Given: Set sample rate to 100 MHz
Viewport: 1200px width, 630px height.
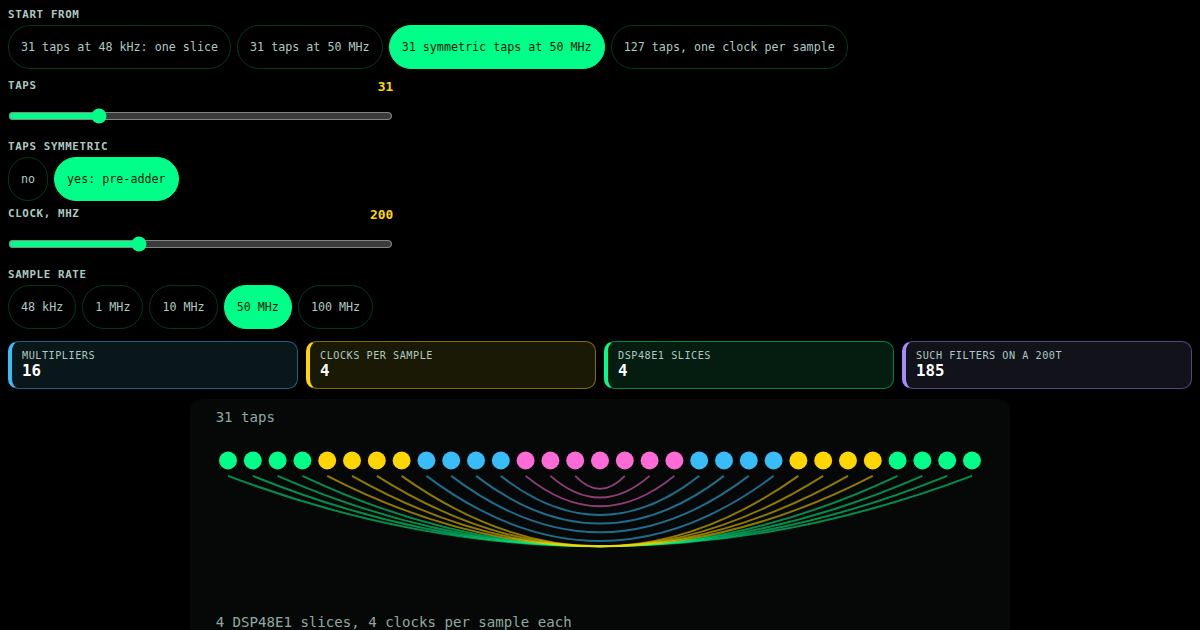Looking at the screenshot, I should tap(335, 307).
